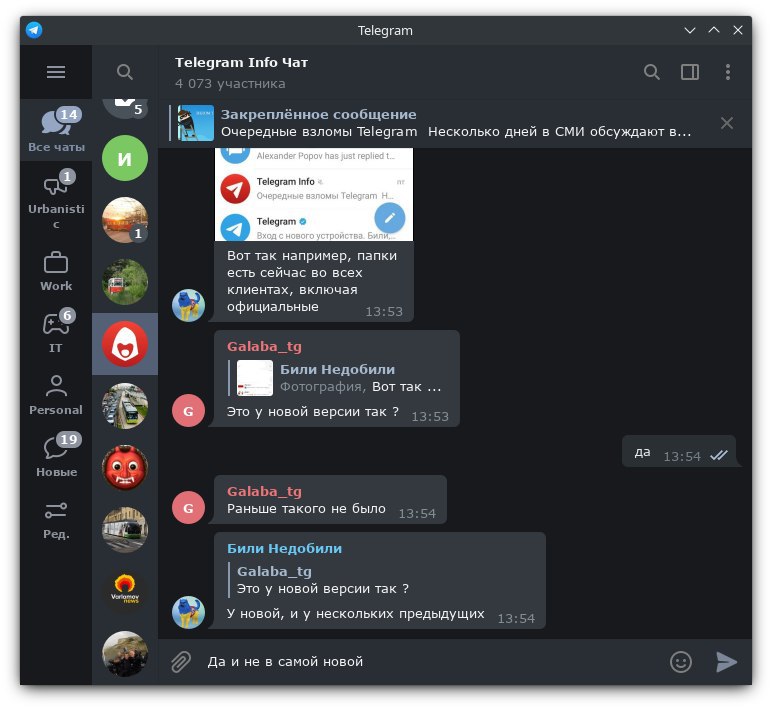
Task: Open chat with sunset tram avatar
Action: [x=125, y=220]
